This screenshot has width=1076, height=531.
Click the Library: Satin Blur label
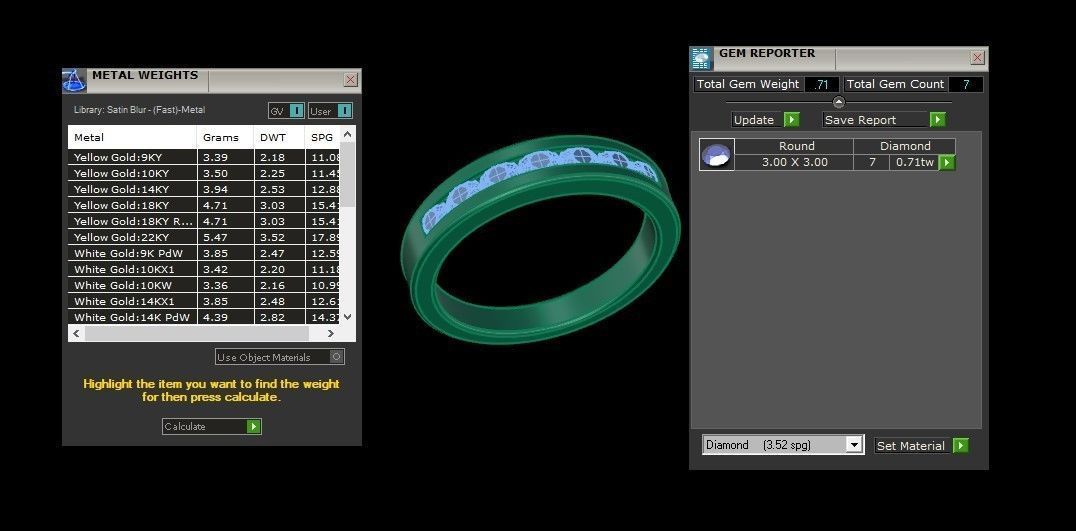click(x=139, y=110)
